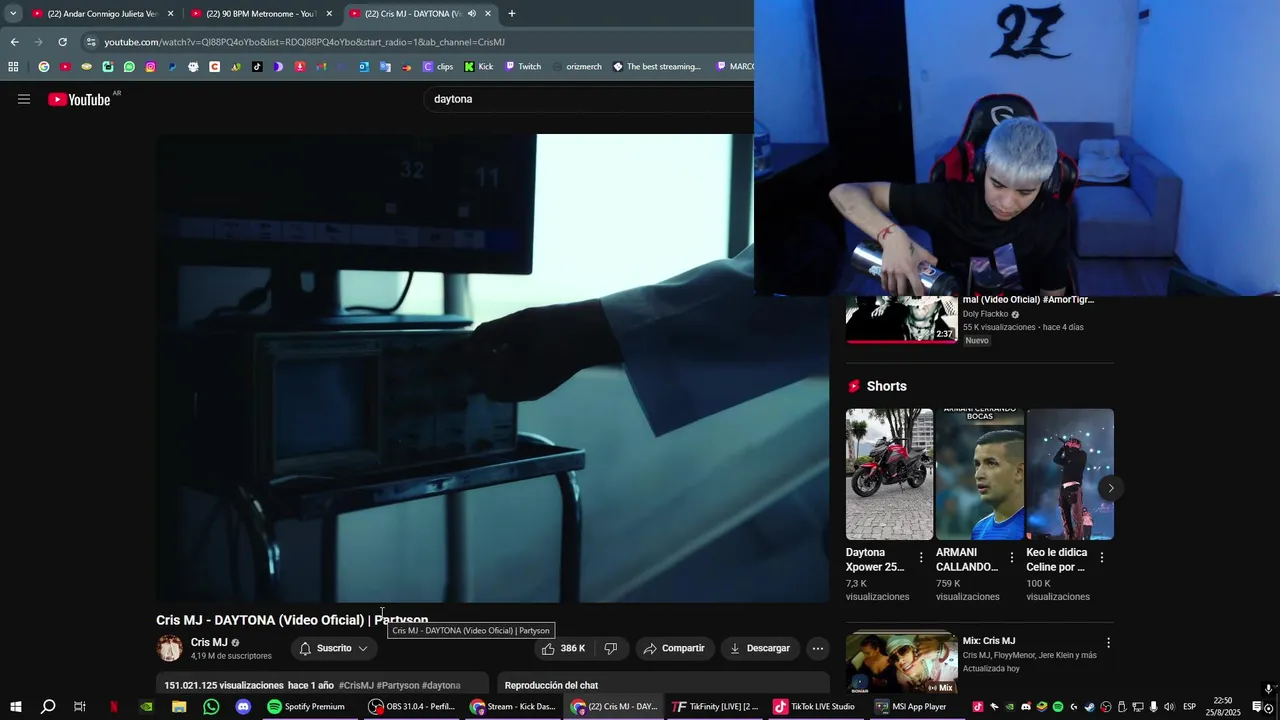This screenshot has width=1280, height=720.
Task: Open the Doly Flackko video thumbnail
Action: [x=901, y=319]
